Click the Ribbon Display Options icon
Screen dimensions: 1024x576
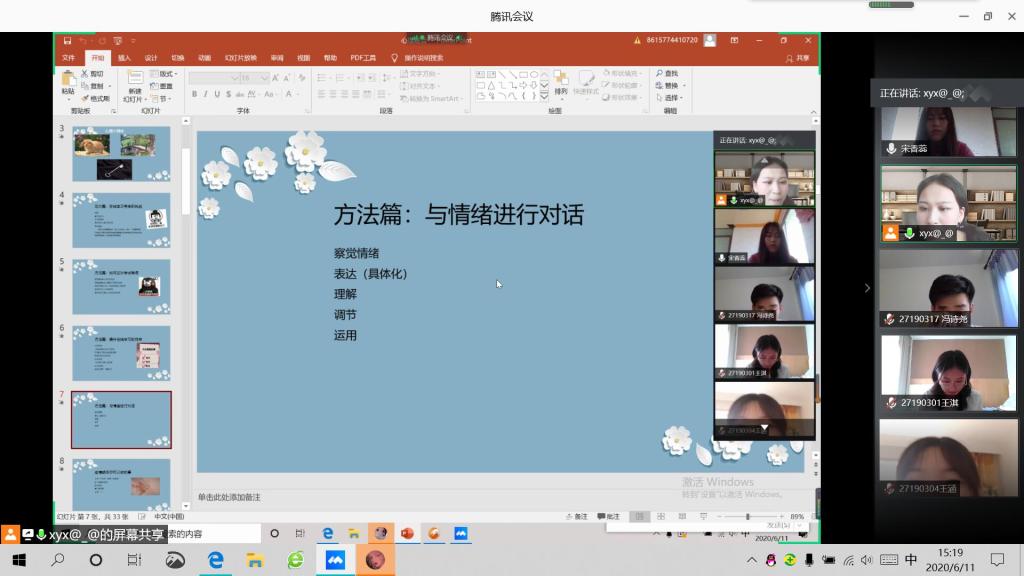click(734, 40)
